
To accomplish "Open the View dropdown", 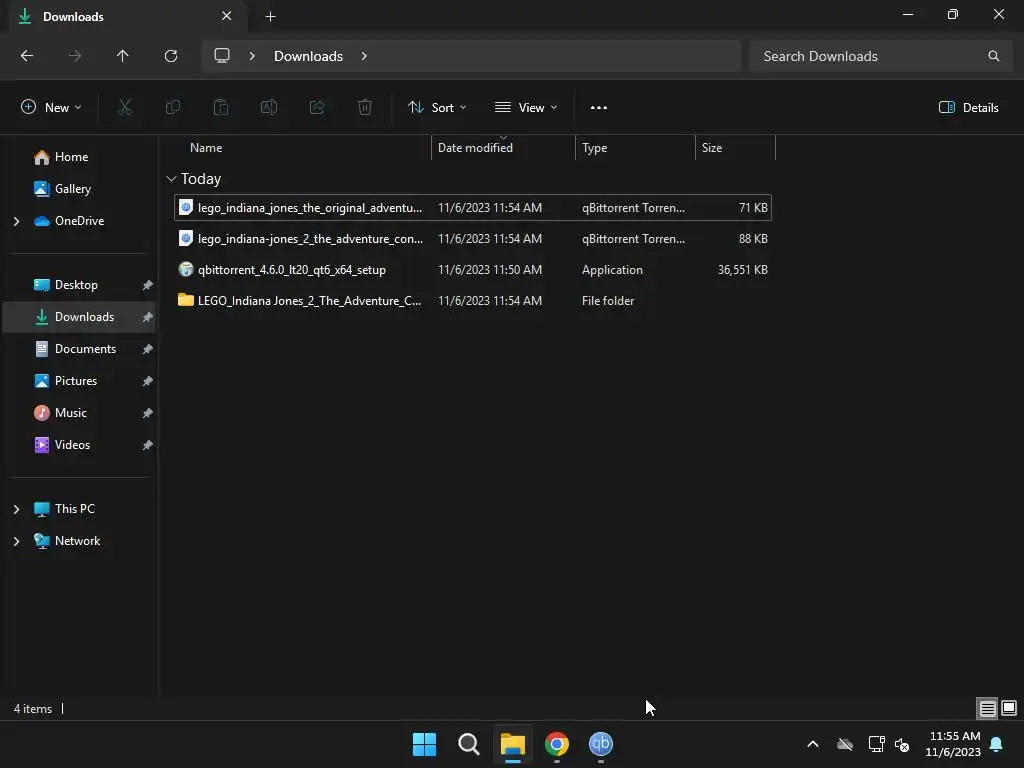I will pyautogui.click(x=526, y=108).
